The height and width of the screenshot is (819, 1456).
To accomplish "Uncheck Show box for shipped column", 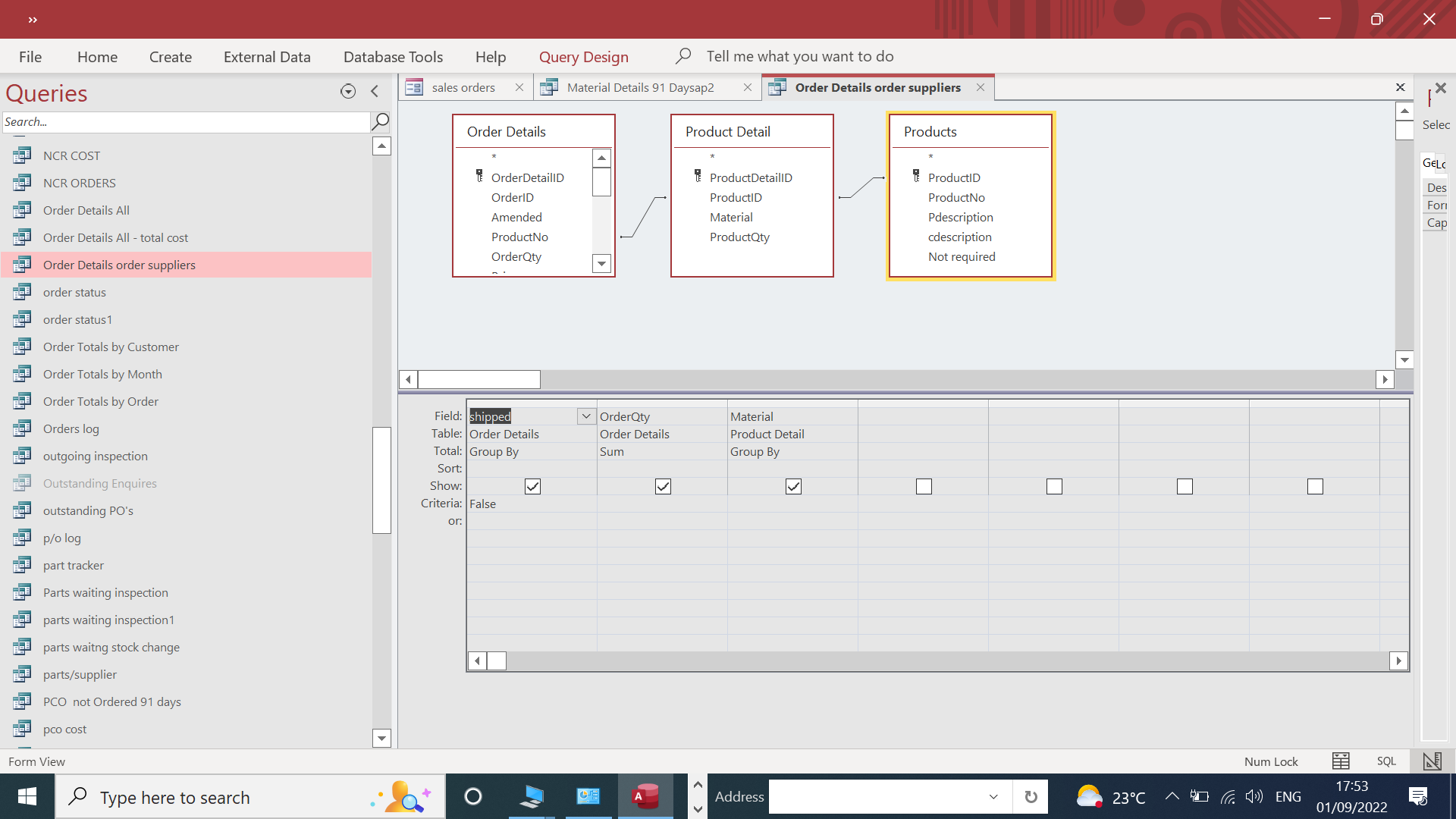I will coord(532,486).
